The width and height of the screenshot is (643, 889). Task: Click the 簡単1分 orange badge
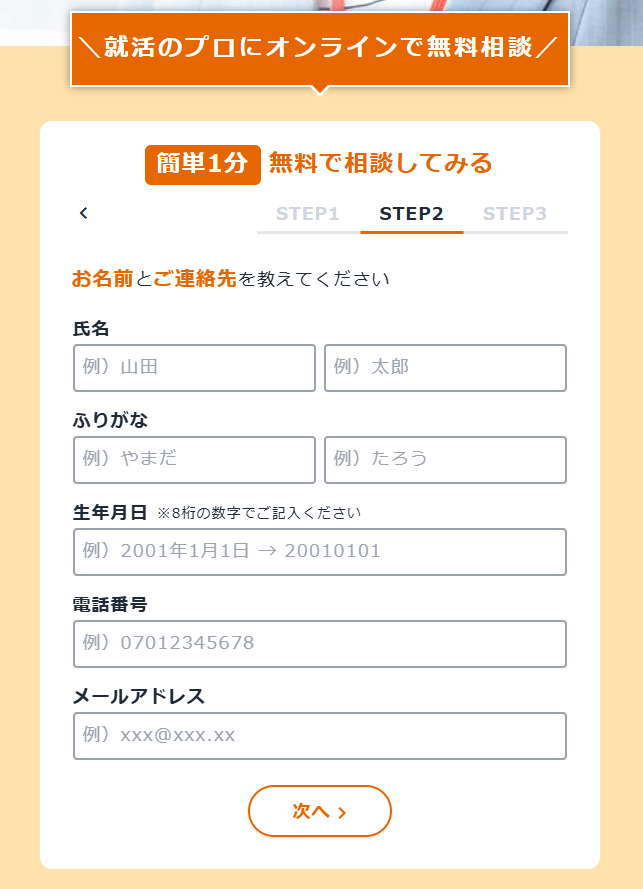point(202,165)
